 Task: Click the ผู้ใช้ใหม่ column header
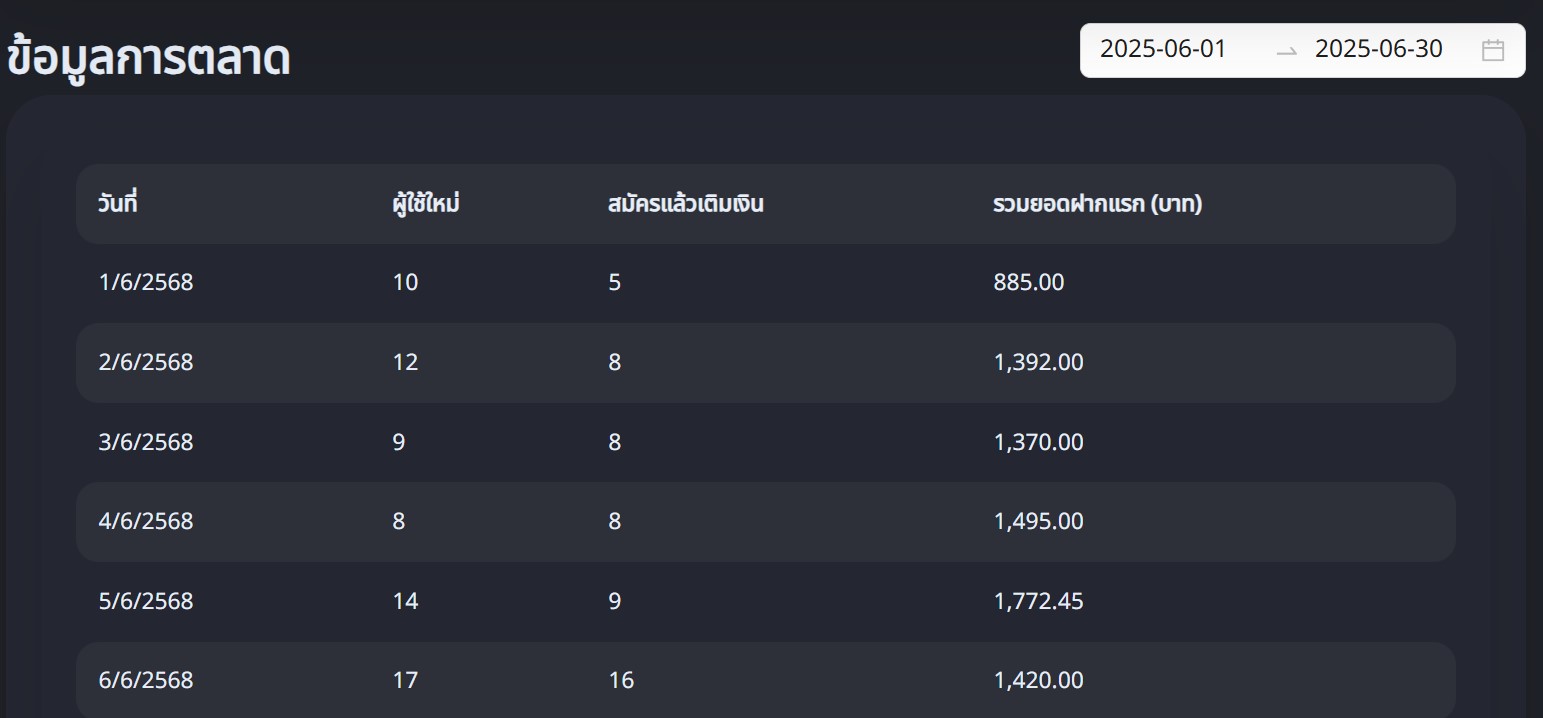pos(426,204)
